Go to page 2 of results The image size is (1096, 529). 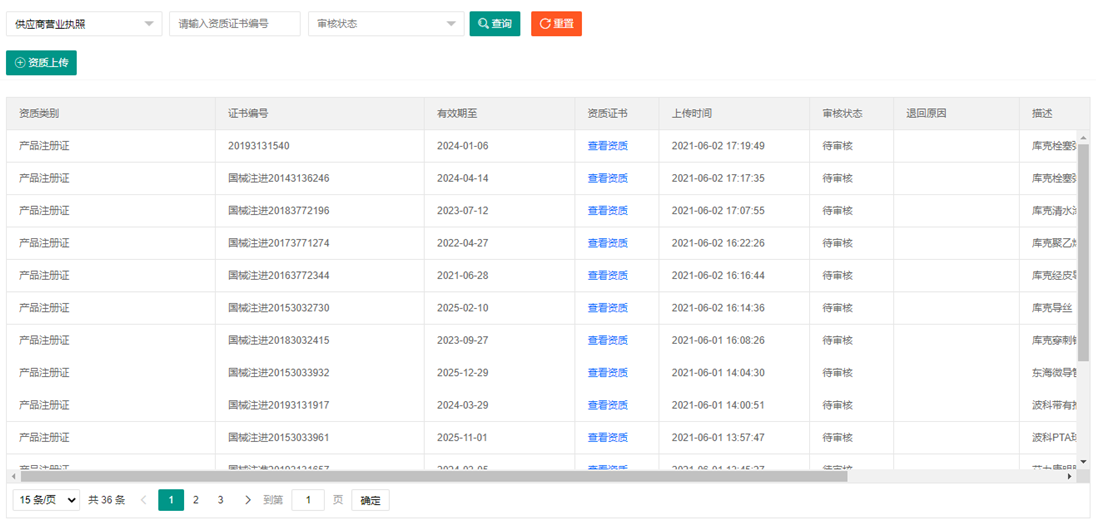point(196,500)
